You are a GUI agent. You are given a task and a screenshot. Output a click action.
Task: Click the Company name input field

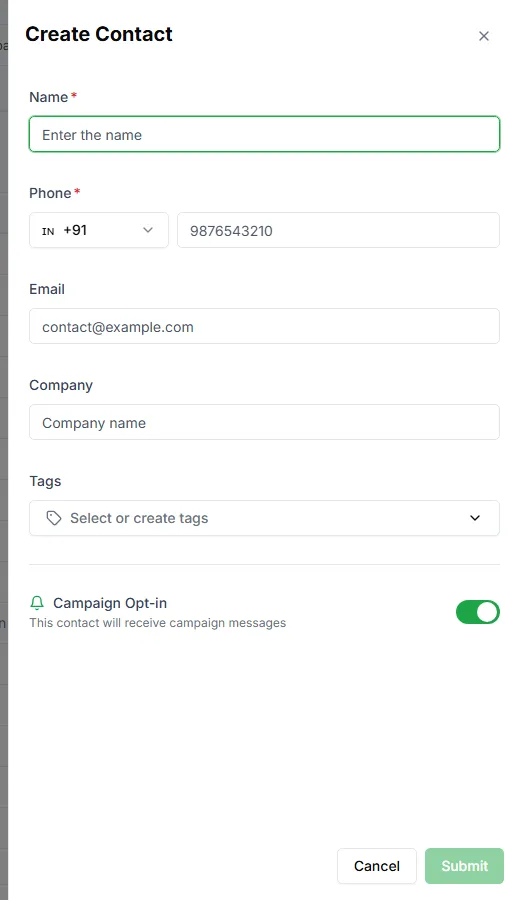coord(265,422)
